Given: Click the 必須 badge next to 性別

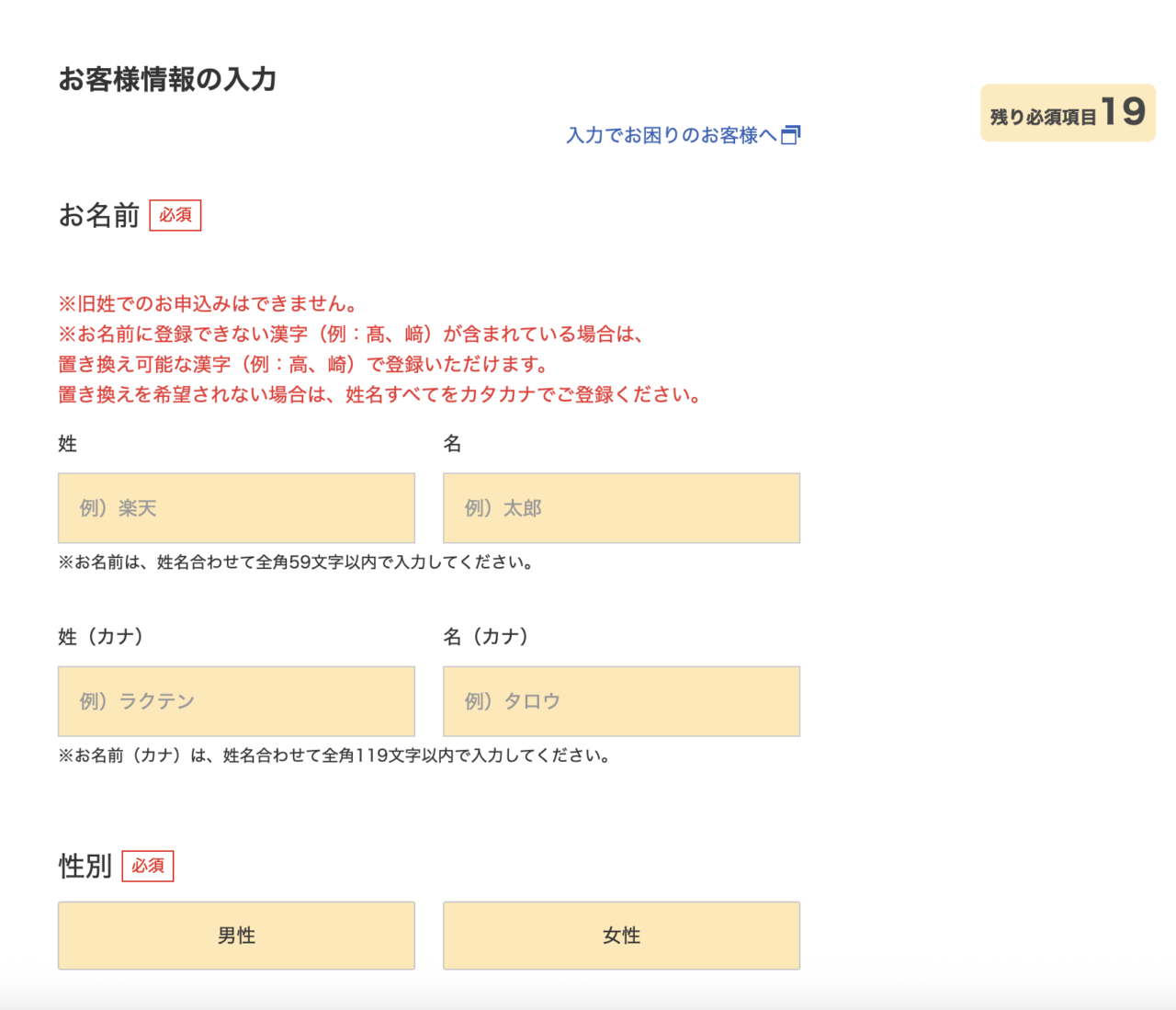Looking at the screenshot, I should (148, 865).
